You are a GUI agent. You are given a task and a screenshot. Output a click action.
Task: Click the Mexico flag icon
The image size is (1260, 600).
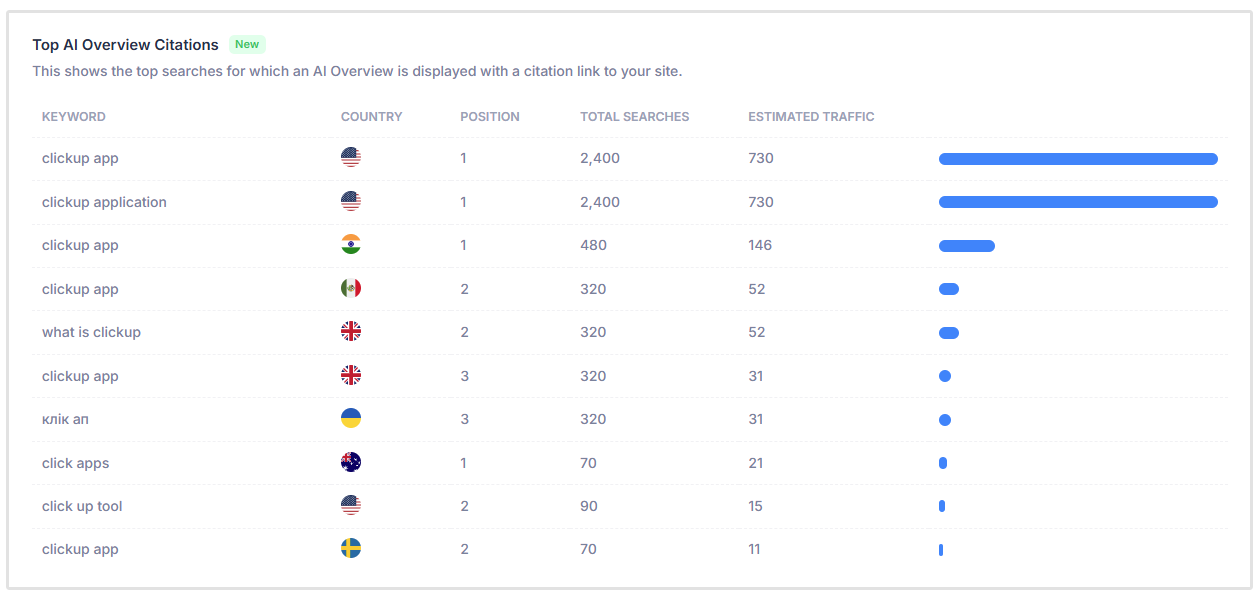tap(351, 288)
